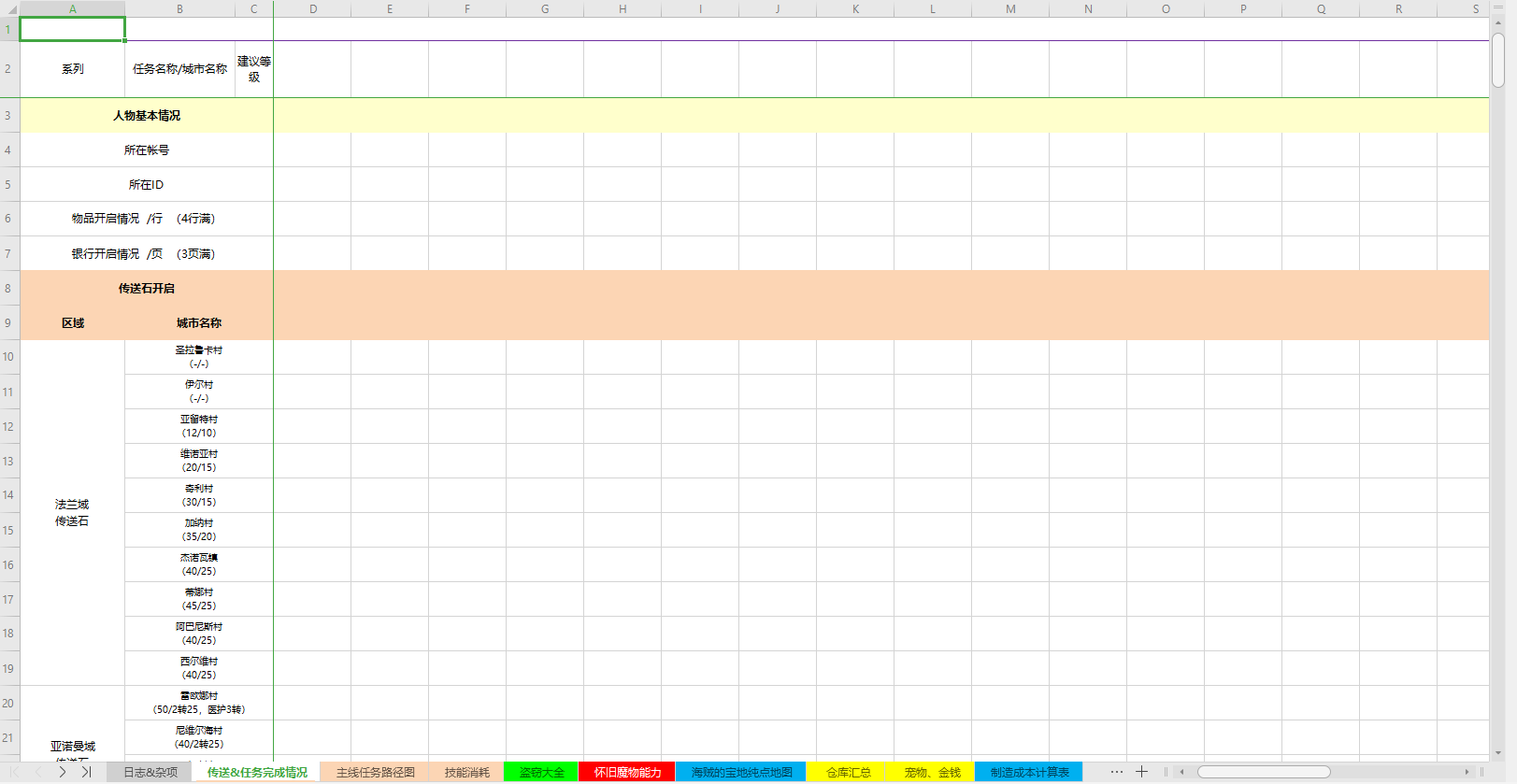
Task: Open the 技能消耗 sheet tab
Action: [466, 772]
